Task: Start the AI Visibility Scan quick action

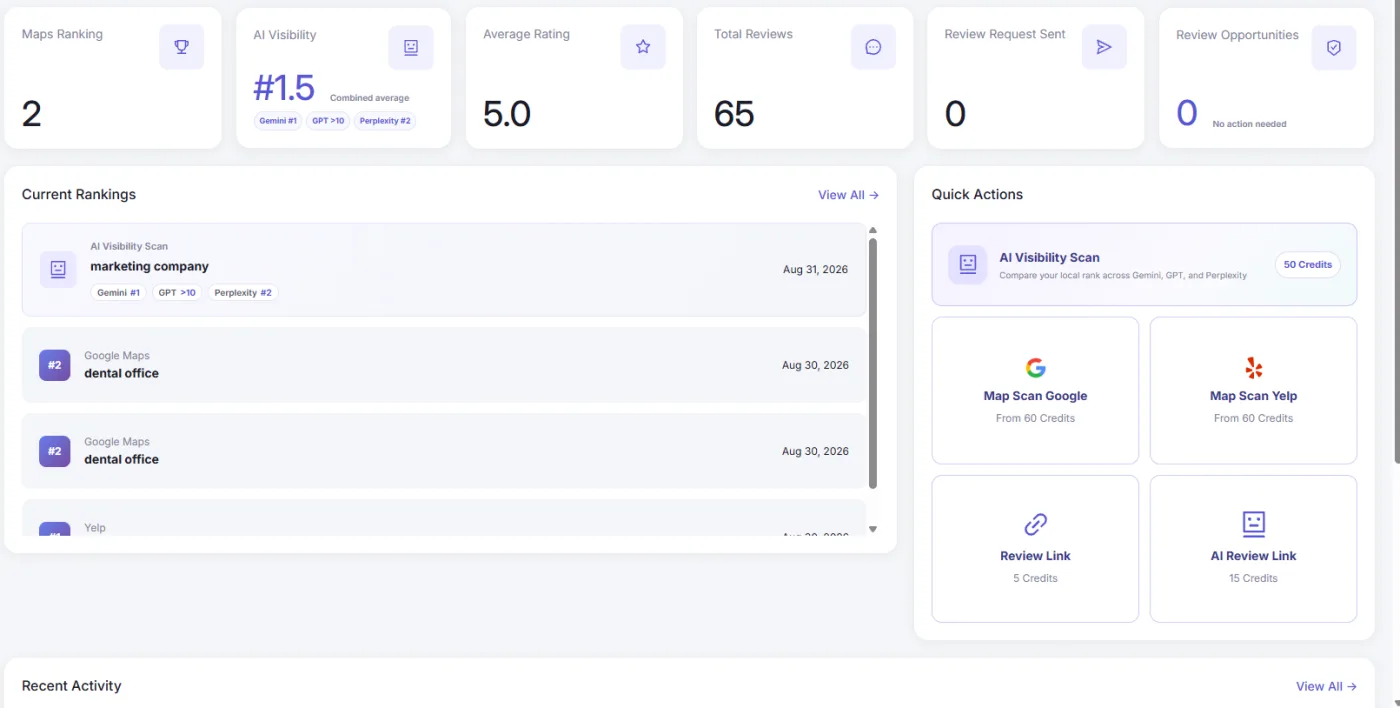Action: tap(1144, 264)
